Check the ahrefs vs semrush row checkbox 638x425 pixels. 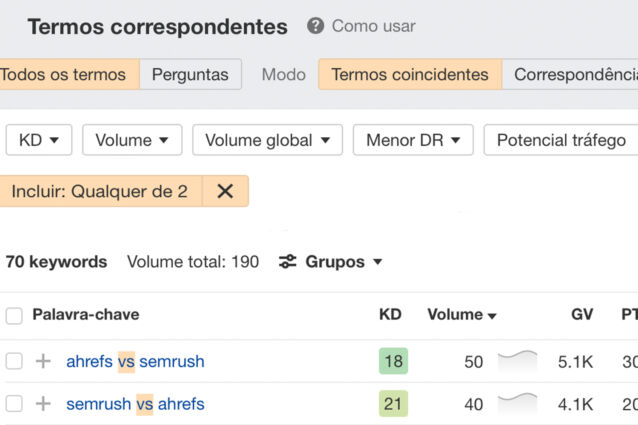tap(14, 361)
